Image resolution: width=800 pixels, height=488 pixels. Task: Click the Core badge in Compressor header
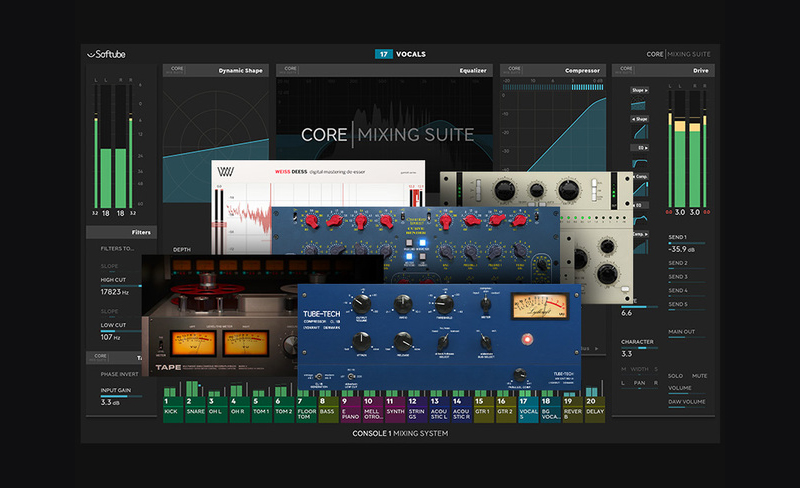pos(515,71)
